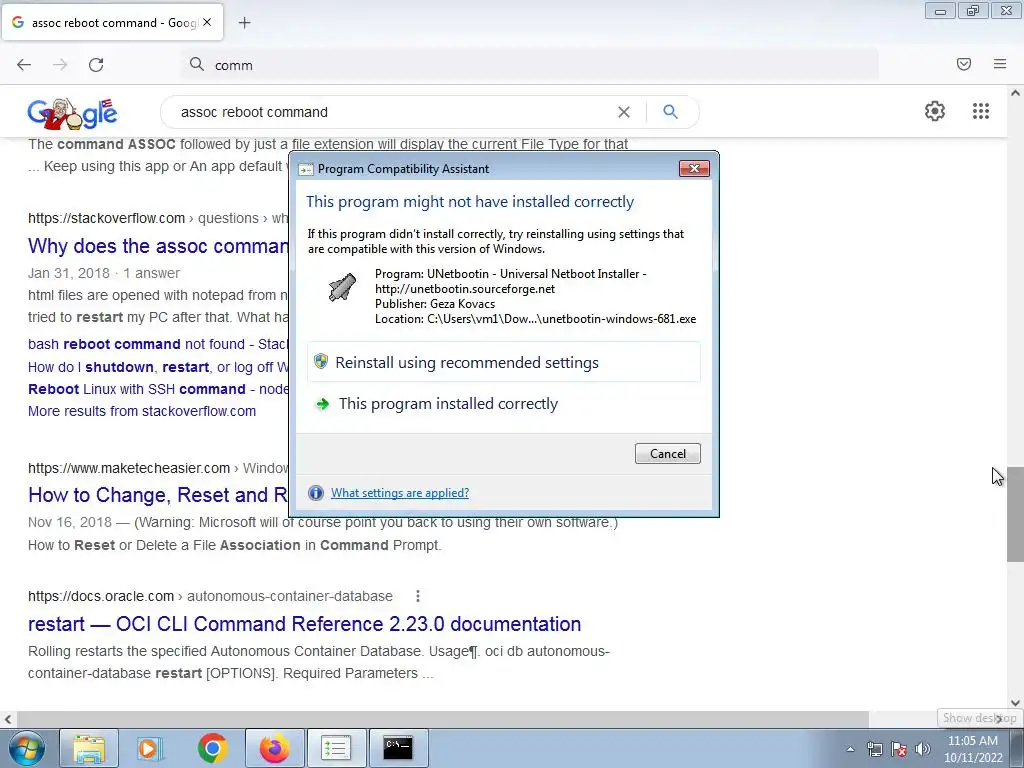Viewport: 1024px width, 768px height.
Task: Click the UNetbootin program icon
Action: [x=342, y=287]
